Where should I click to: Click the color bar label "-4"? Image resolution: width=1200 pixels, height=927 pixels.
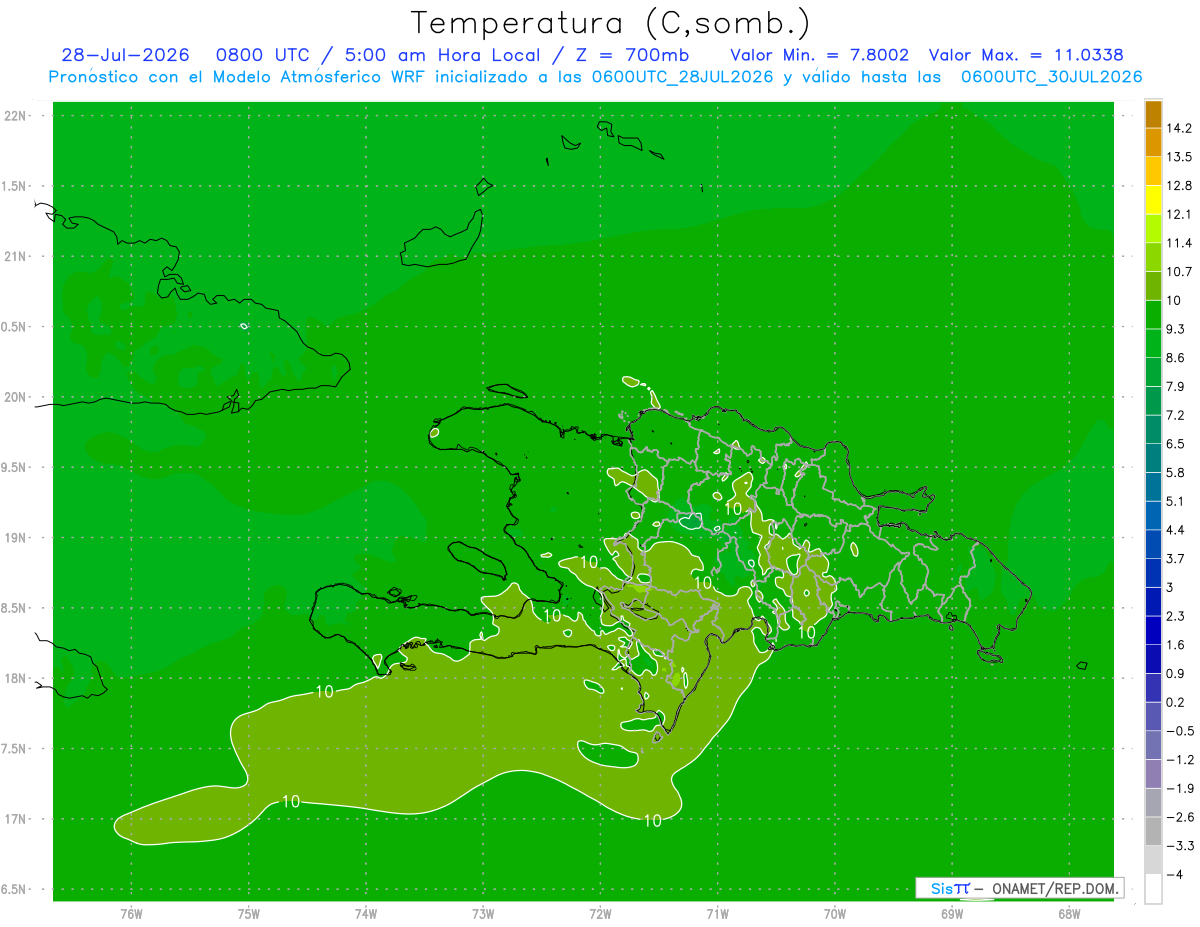coord(1174,875)
